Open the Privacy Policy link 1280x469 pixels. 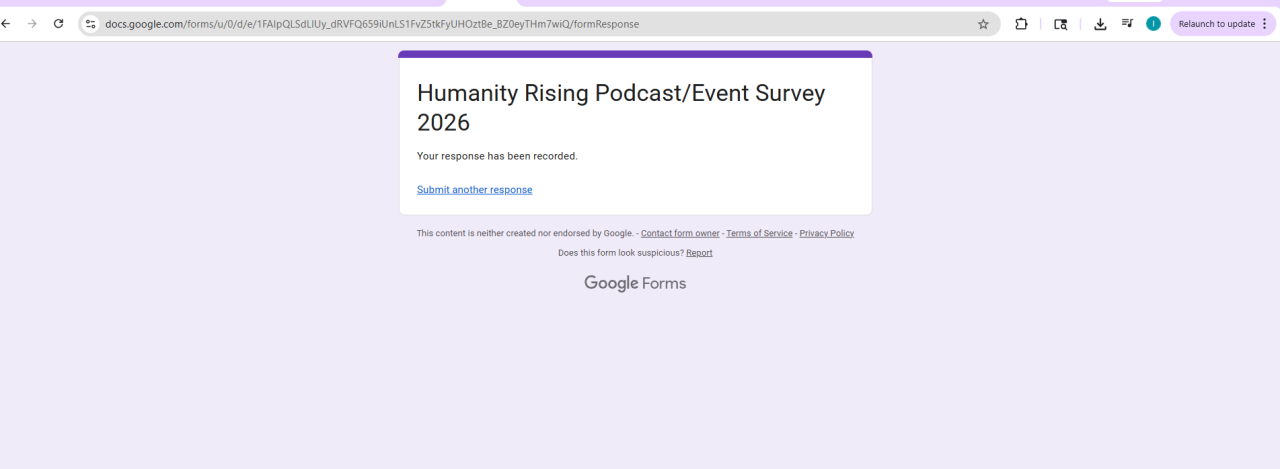826,233
